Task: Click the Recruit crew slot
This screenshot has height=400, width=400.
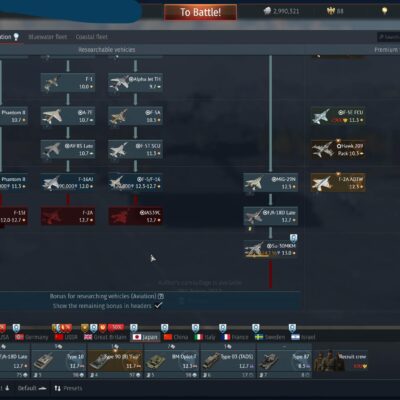Action: point(341,361)
